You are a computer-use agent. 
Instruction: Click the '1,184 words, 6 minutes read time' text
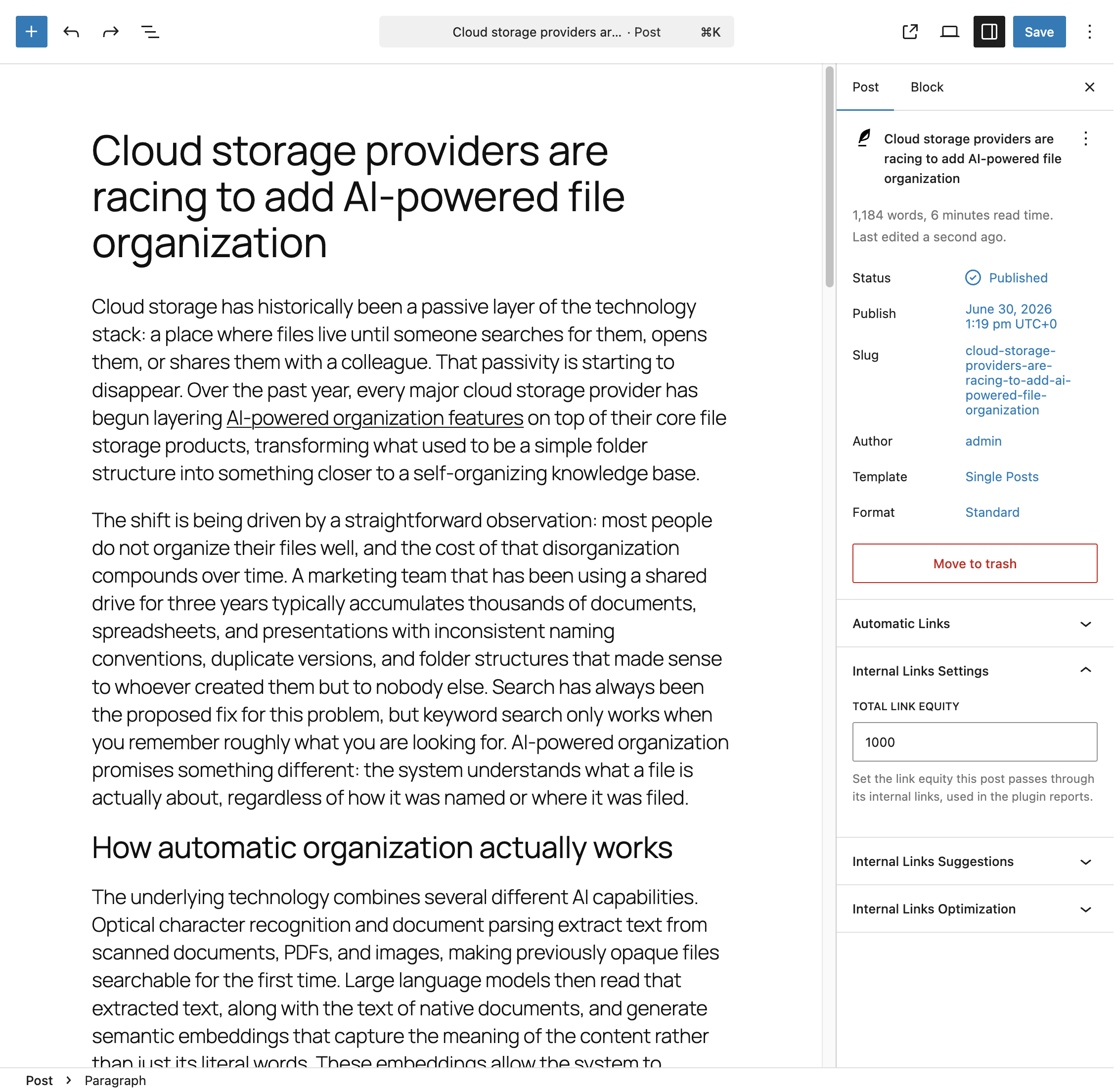tap(952, 215)
